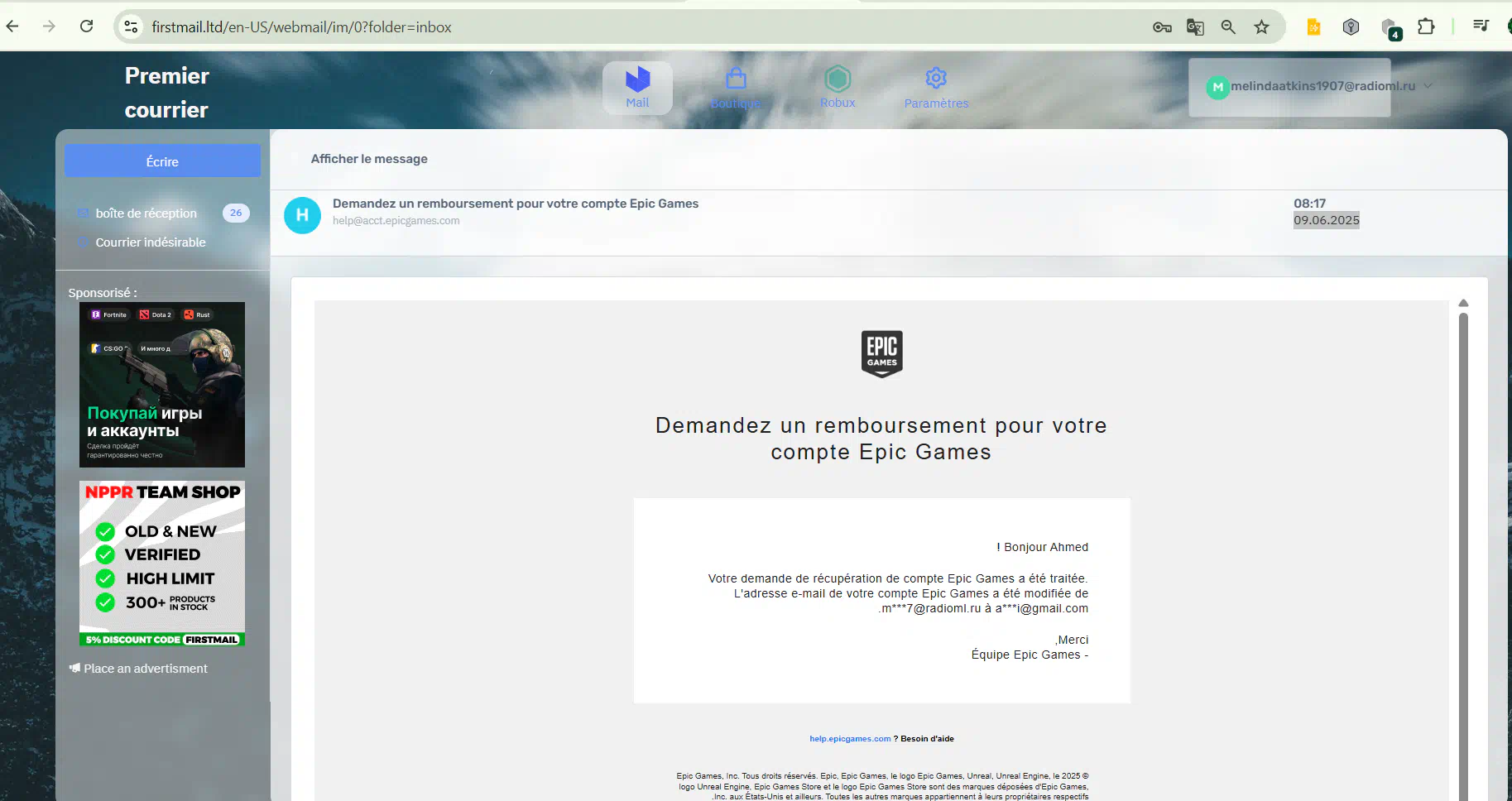Open the zoom magnifier icon
Viewport: 1512px width, 801px height.
(1228, 27)
